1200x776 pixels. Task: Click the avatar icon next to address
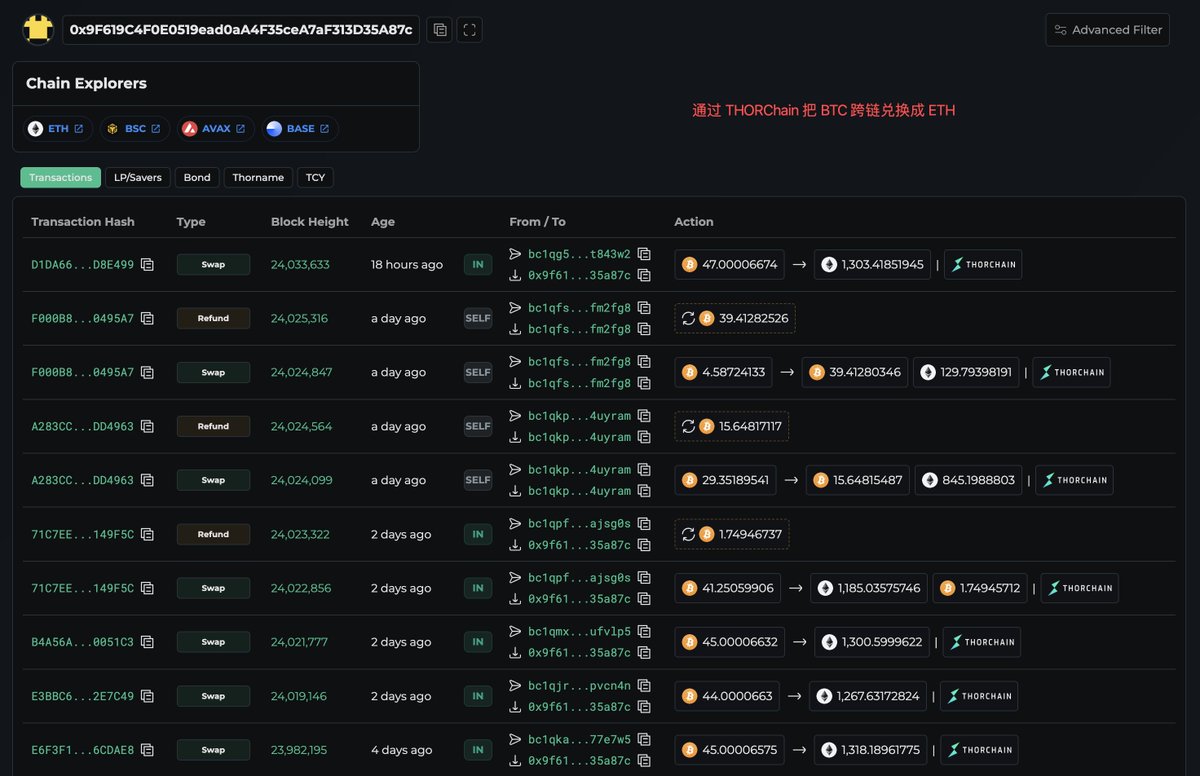click(x=39, y=30)
